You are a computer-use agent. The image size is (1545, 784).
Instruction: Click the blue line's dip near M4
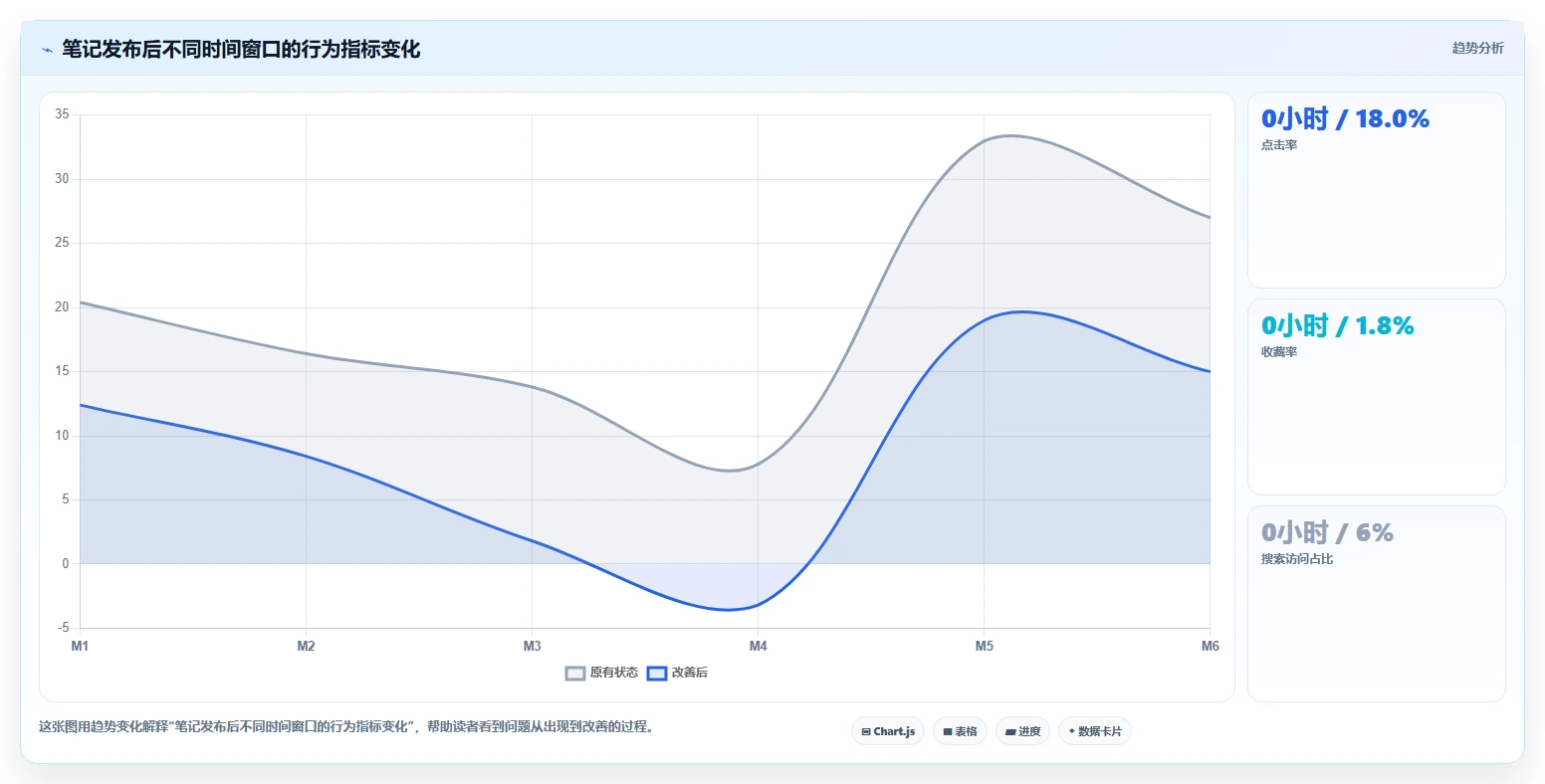[729, 610]
